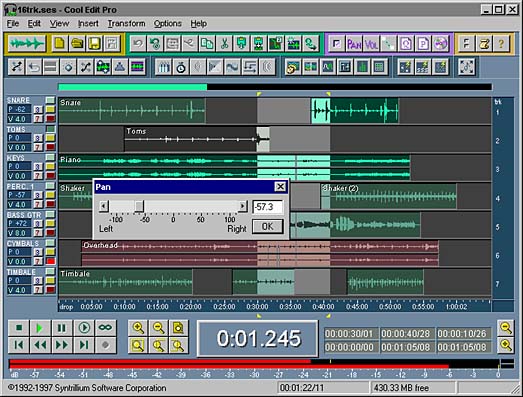Toggle the green mute button on SNARE track

click(50, 100)
